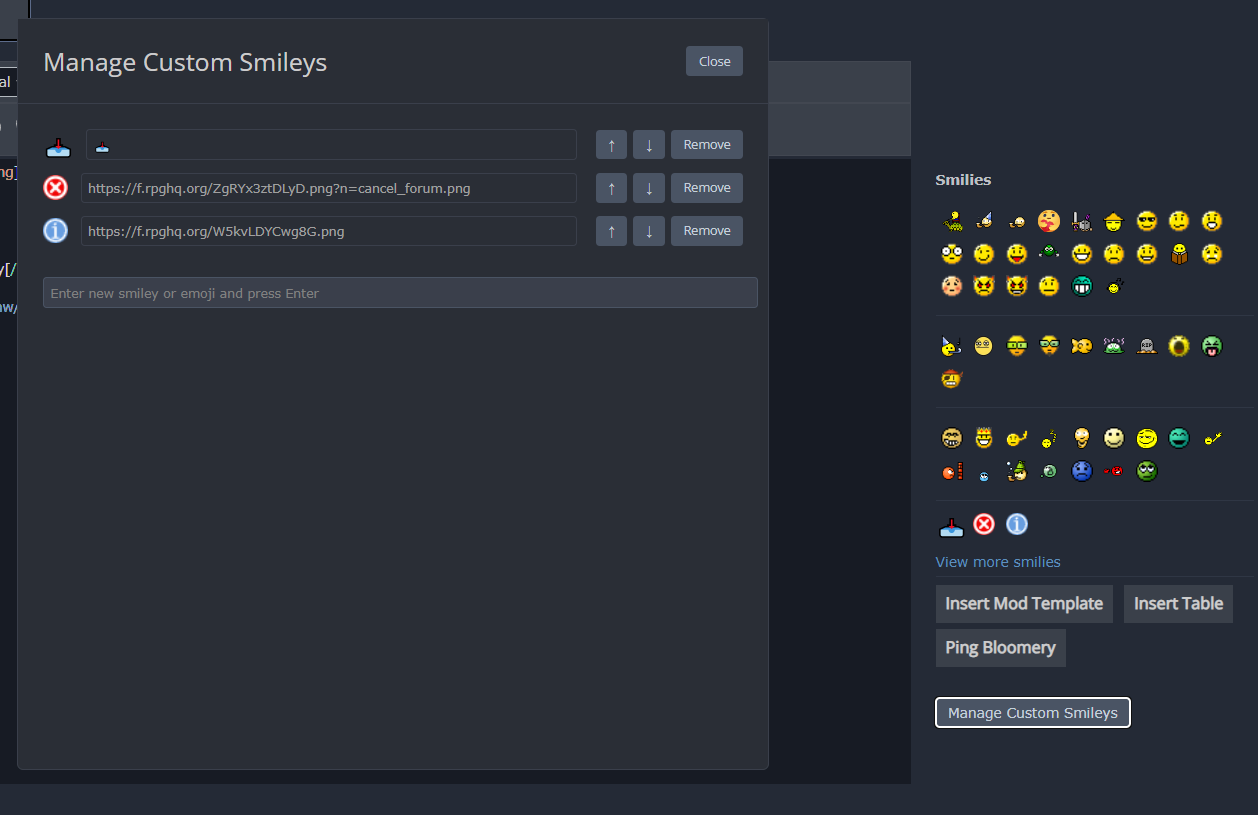Click the Manage Custom Smileys dialog title

pos(185,62)
